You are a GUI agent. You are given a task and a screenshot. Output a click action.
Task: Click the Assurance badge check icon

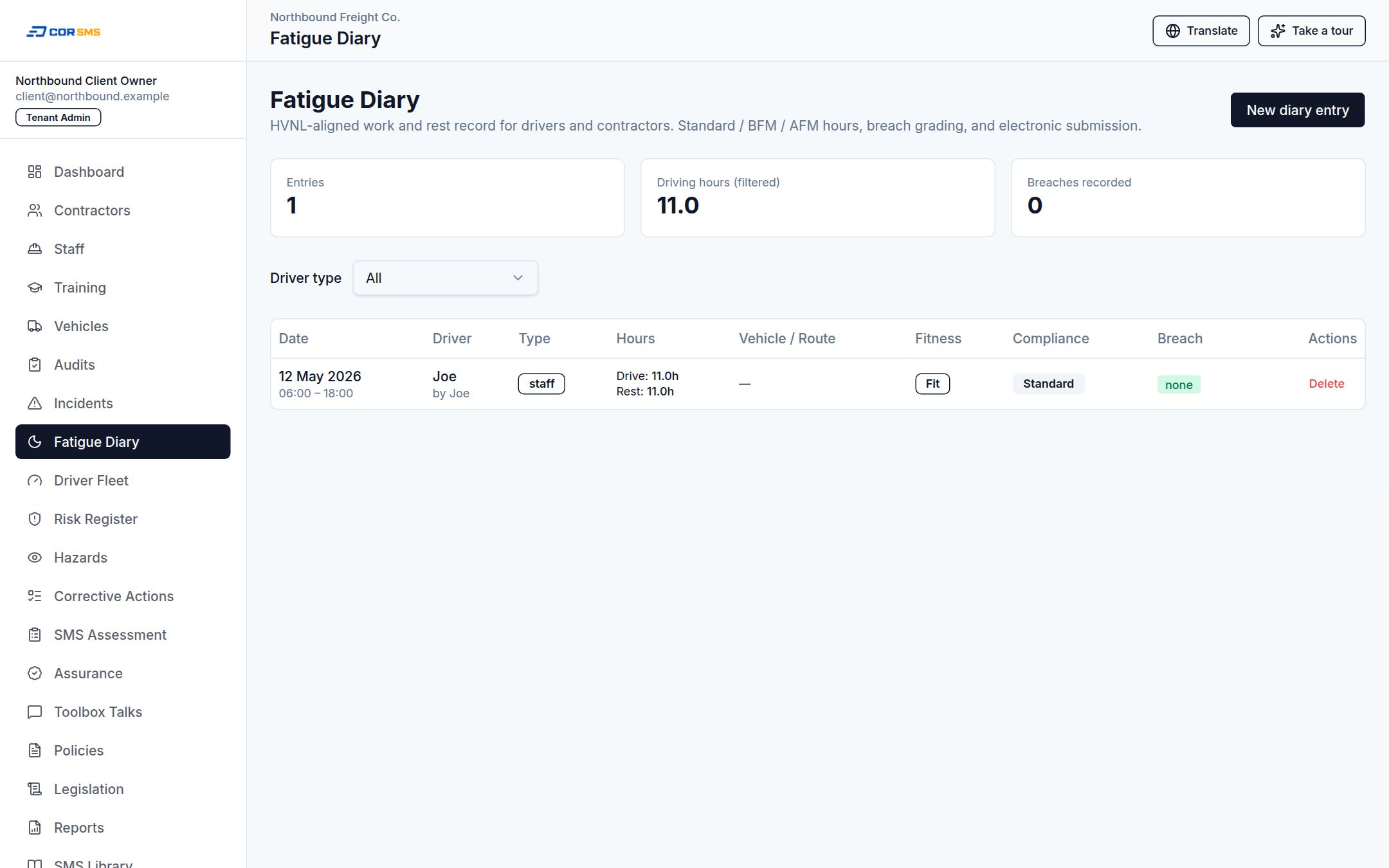pyautogui.click(x=35, y=673)
